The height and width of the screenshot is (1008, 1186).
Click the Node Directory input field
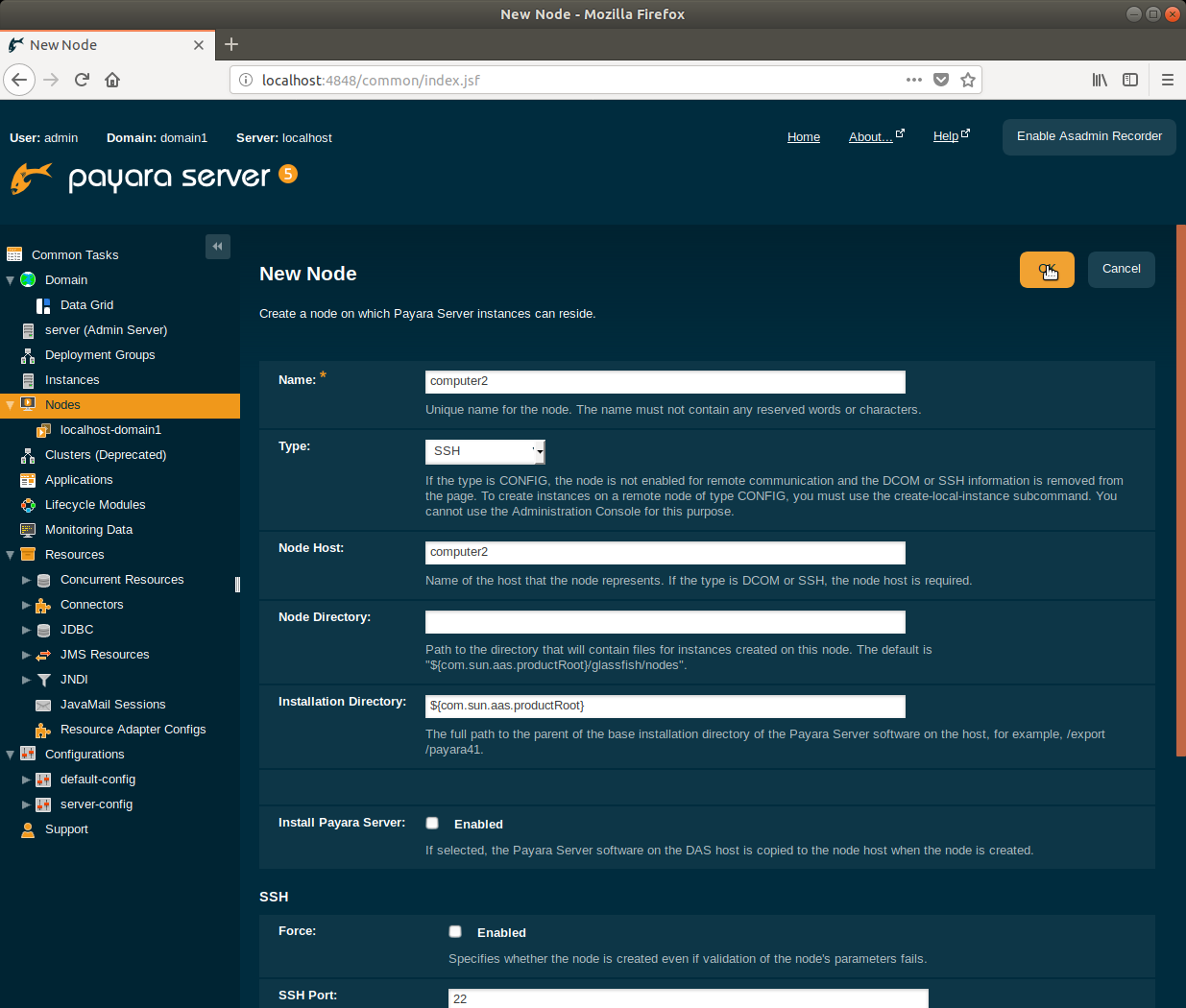pyautogui.click(x=666, y=622)
